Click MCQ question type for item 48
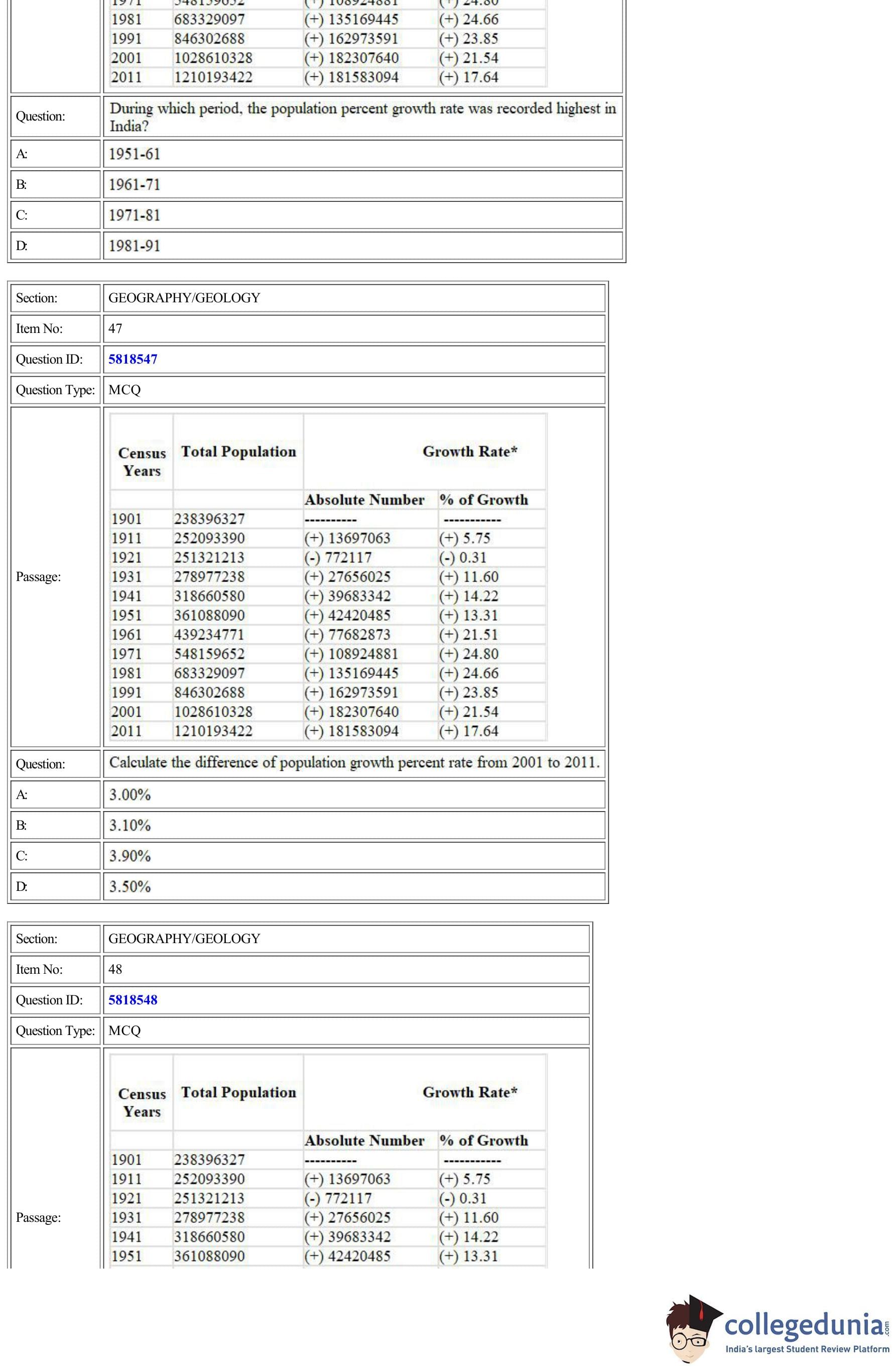 pyautogui.click(x=124, y=1030)
